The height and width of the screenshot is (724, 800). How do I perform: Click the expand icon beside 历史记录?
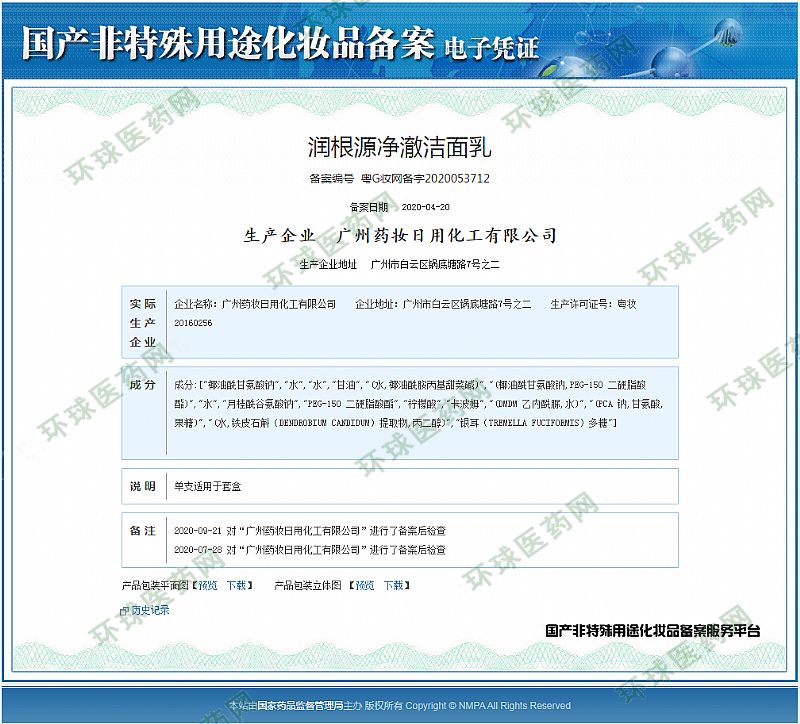click(x=124, y=611)
